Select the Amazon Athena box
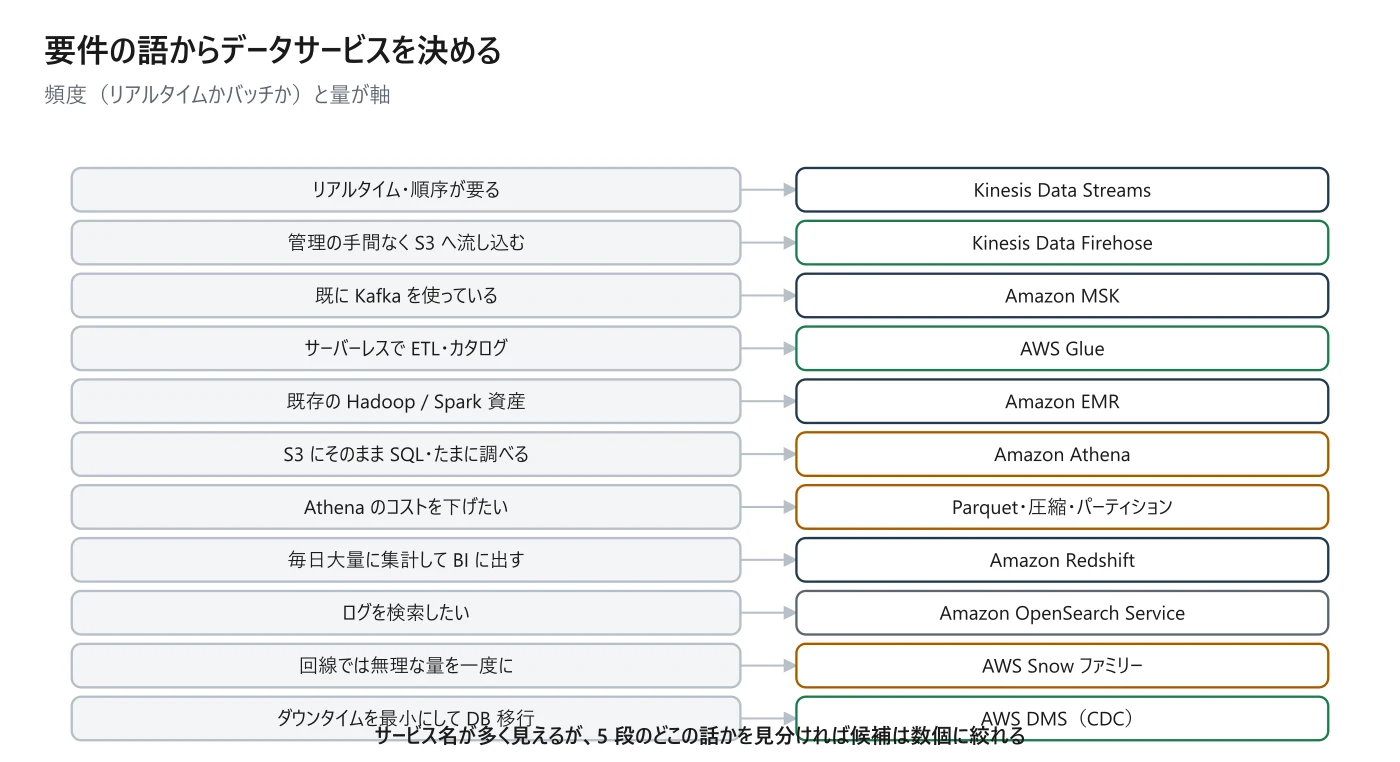 (1062, 454)
